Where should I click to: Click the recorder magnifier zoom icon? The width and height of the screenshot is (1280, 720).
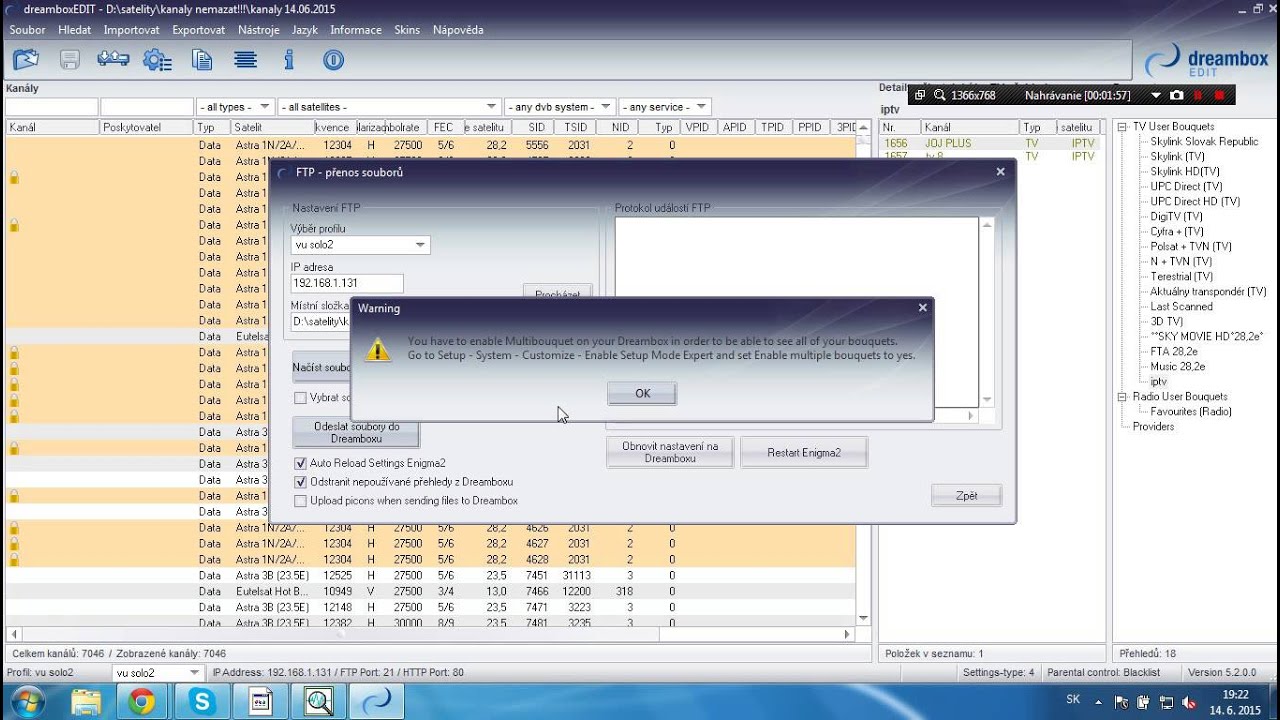[939, 95]
